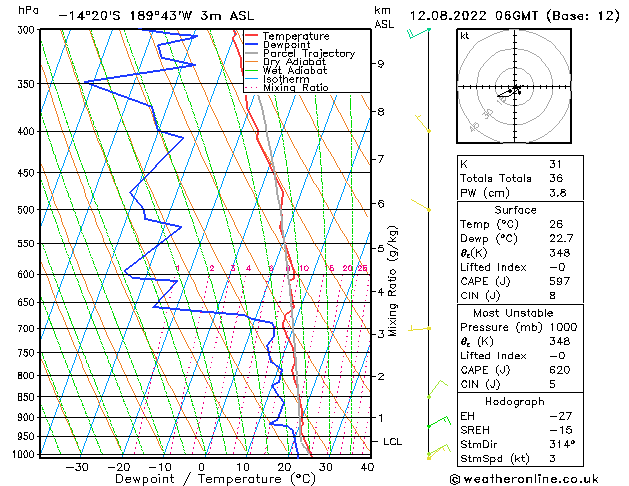The height and width of the screenshot is (486, 629).
Task: Click the Lifted Index value under Surface
Action: (x=557, y=267)
